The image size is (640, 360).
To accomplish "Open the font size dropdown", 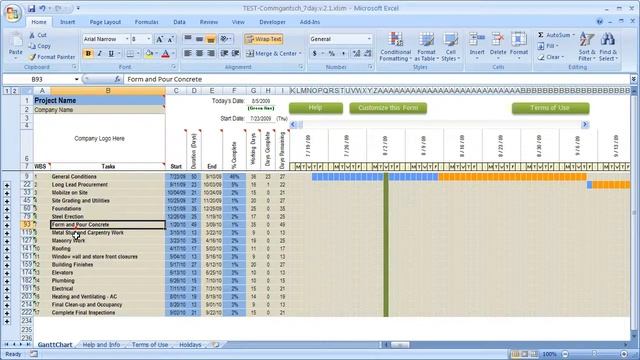I will (149, 39).
